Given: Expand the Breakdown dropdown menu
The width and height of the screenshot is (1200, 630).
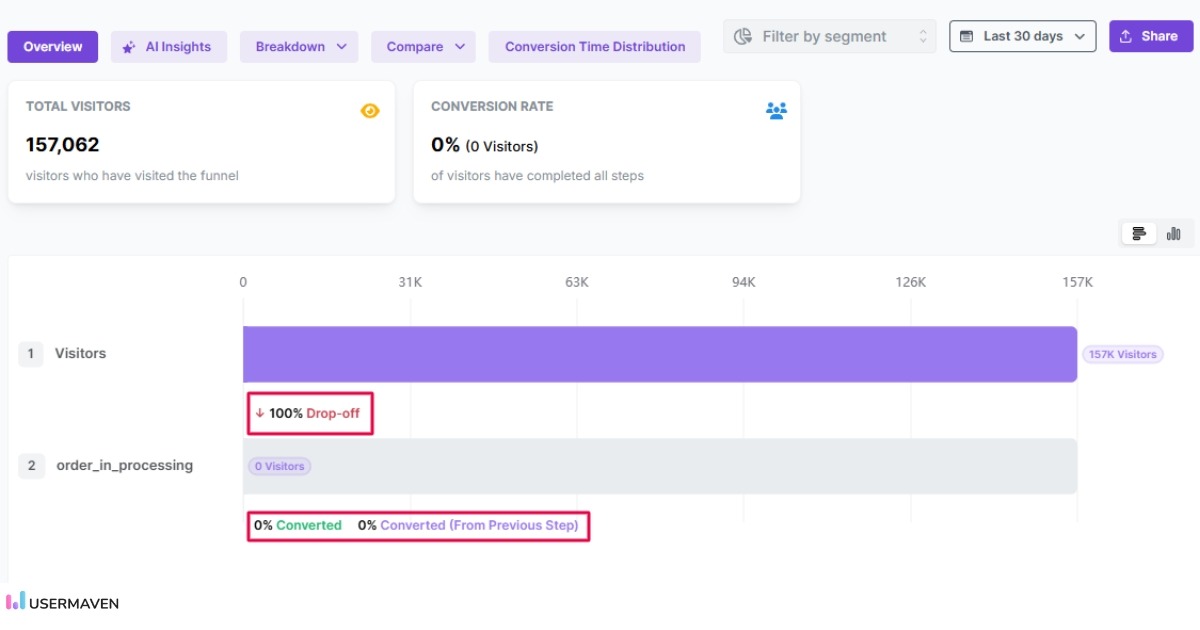Looking at the screenshot, I should [299, 46].
